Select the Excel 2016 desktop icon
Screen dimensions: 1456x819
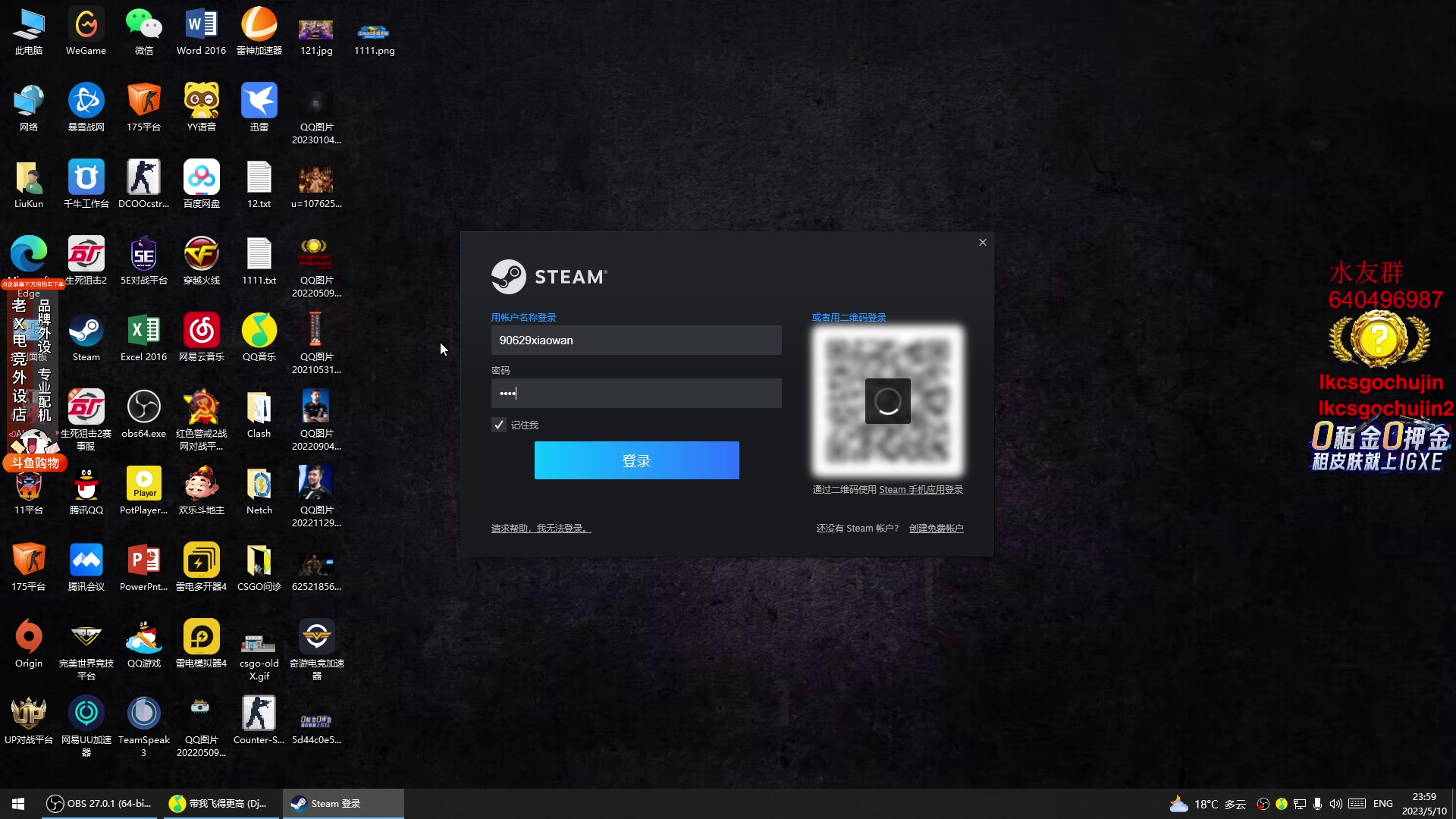click(x=143, y=338)
